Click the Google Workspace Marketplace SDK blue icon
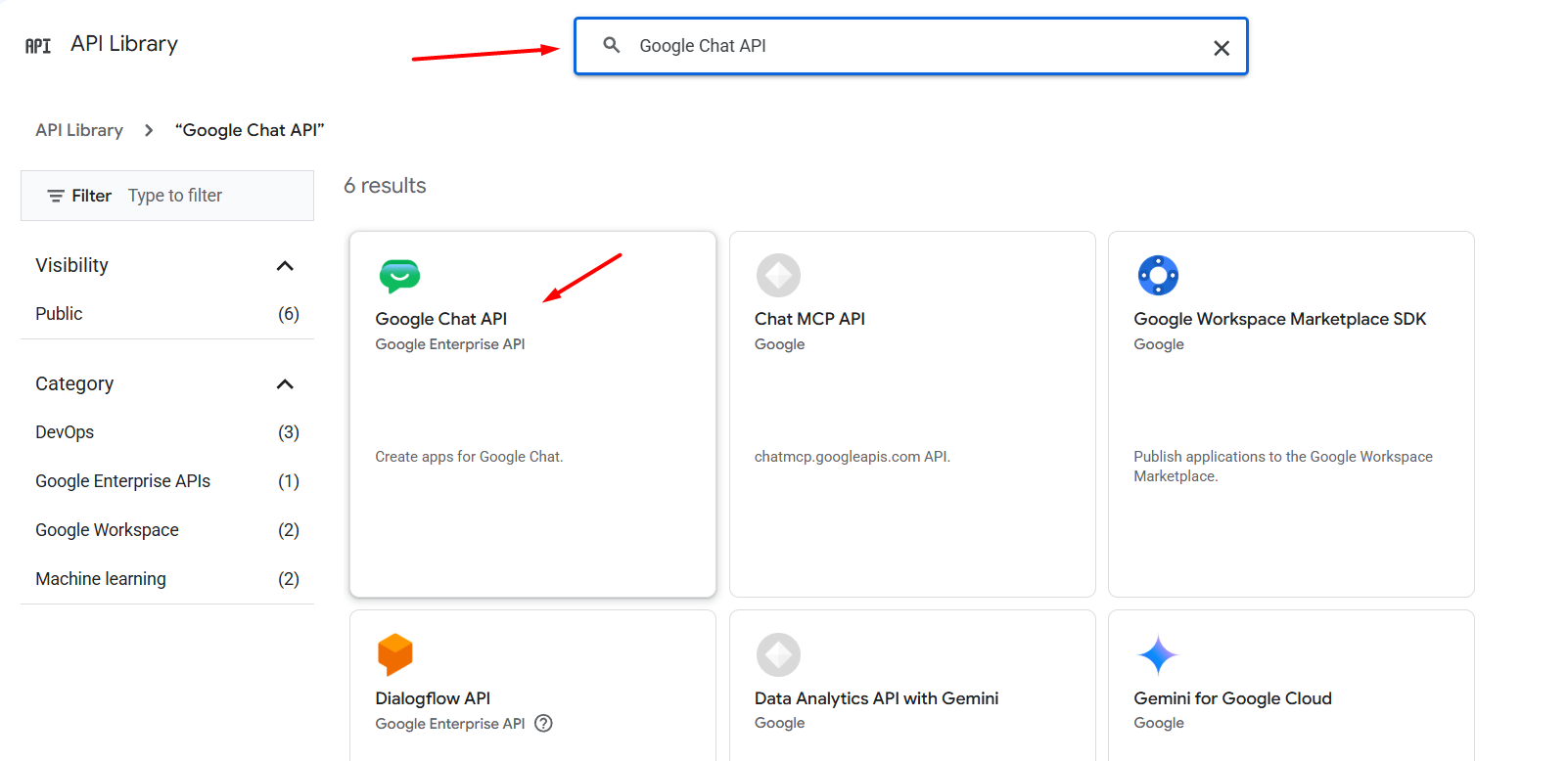 tap(1158, 276)
